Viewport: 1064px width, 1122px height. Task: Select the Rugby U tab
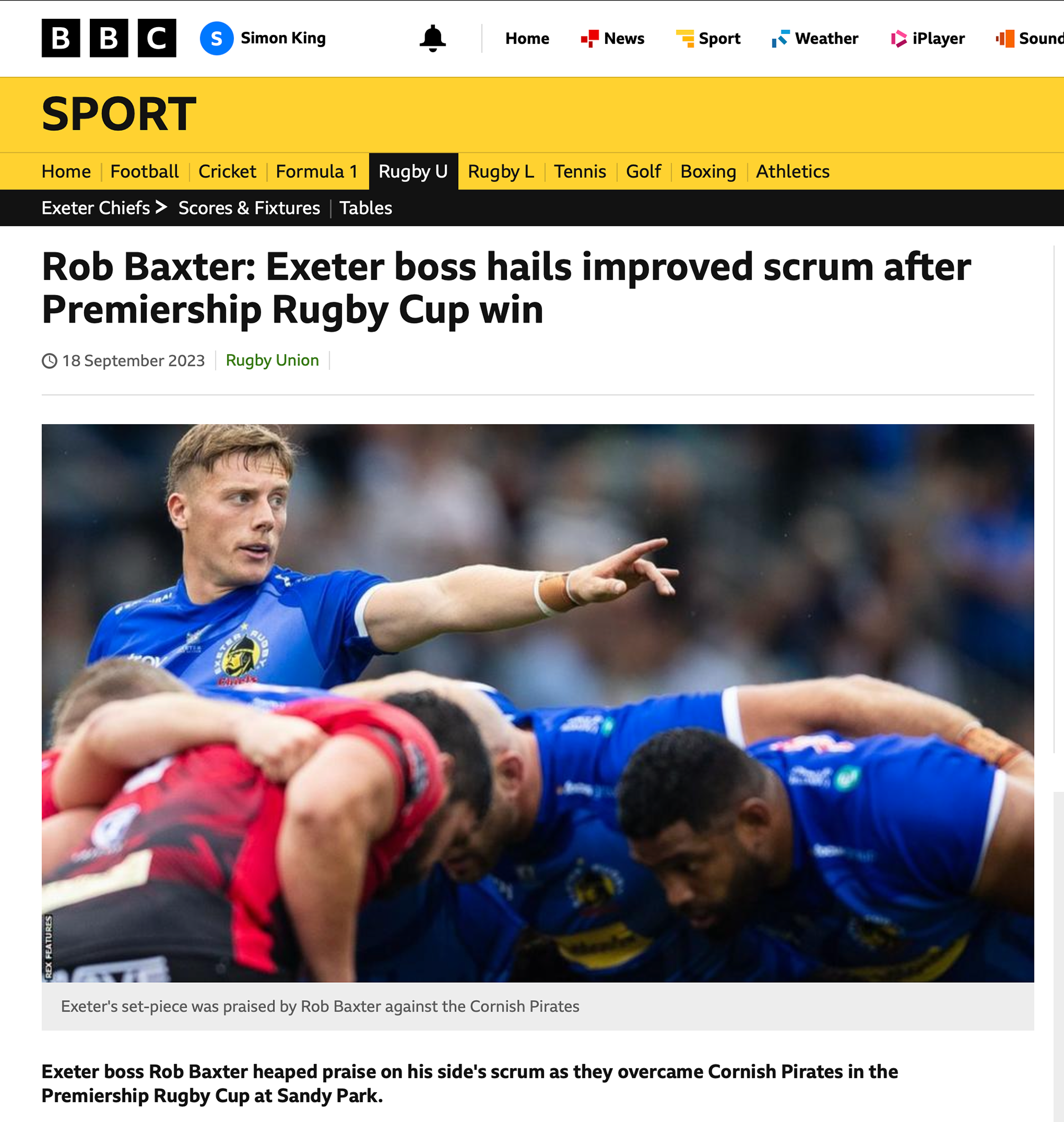[413, 171]
